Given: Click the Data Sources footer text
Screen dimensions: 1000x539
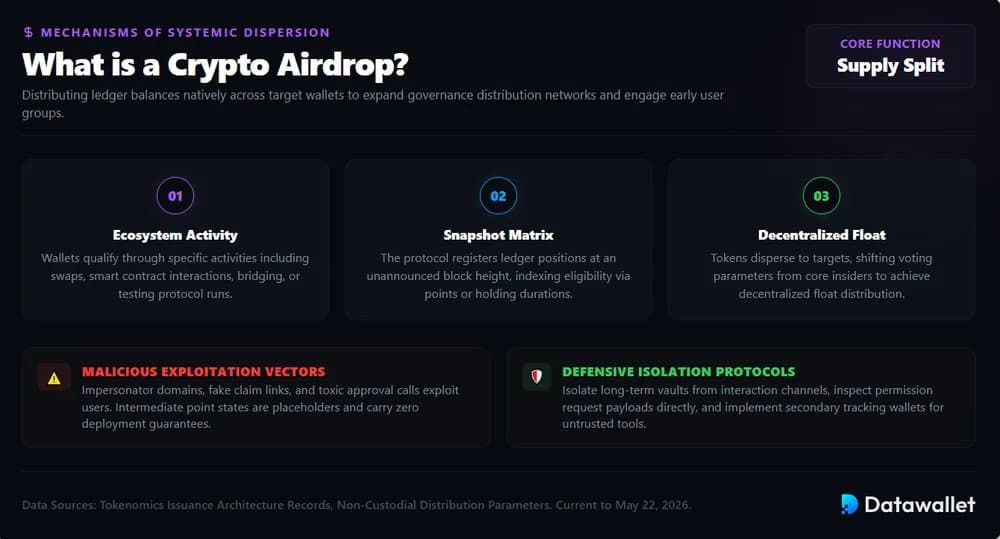Looking at the screenshot, I should [x=357, y=505].
